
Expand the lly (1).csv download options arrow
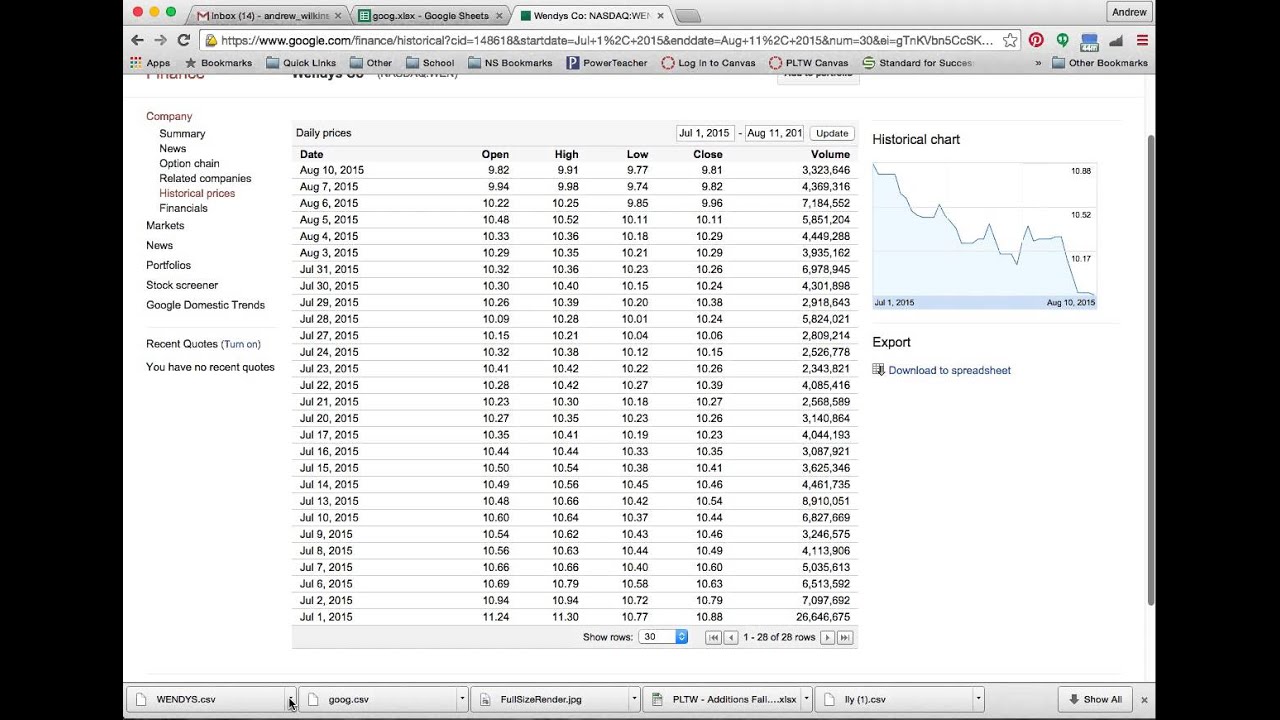pyautogui.click(x=978, y=699)
